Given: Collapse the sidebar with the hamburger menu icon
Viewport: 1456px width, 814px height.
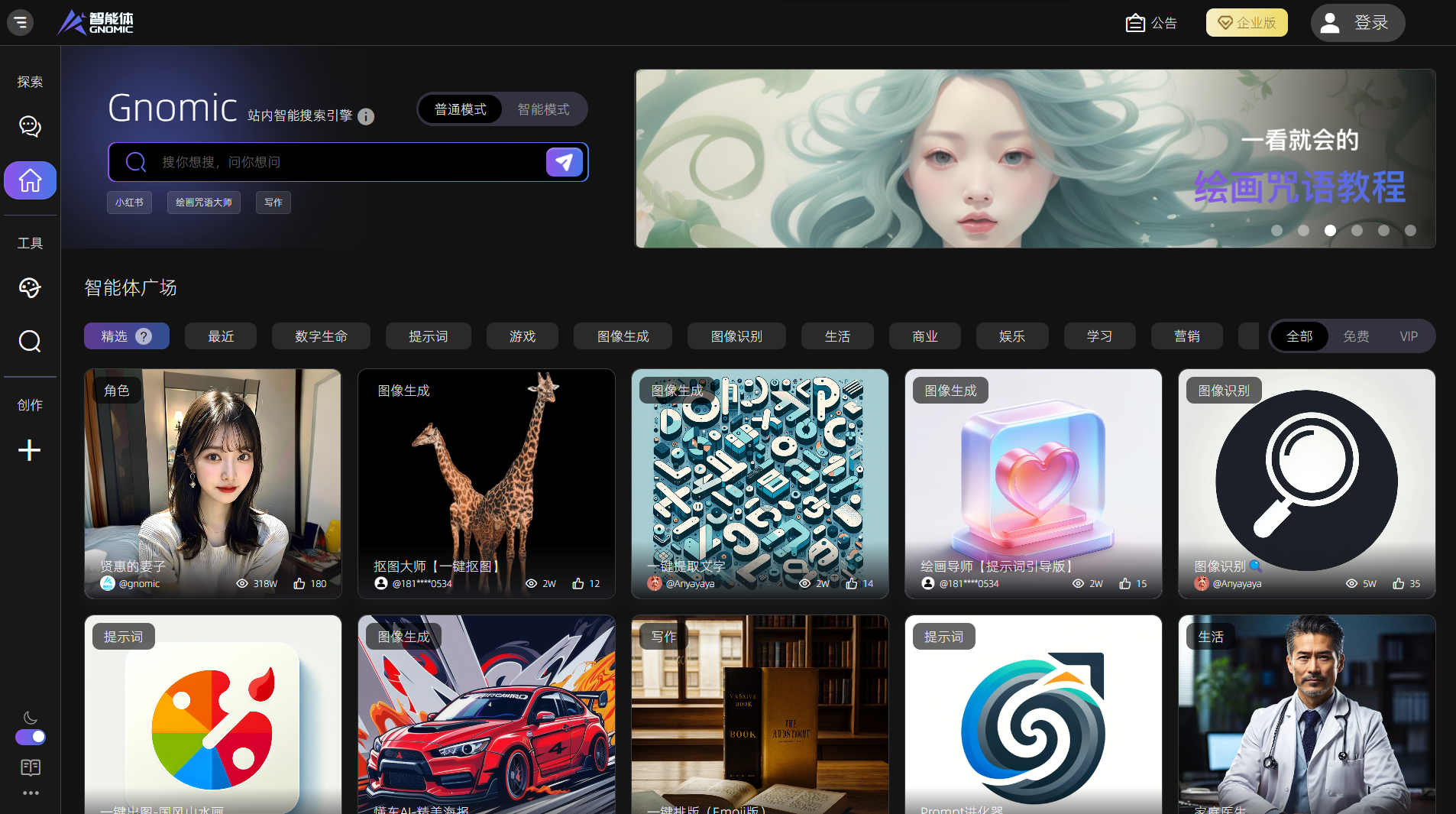Looking at the screenshot, I should [x=21, y=22].
